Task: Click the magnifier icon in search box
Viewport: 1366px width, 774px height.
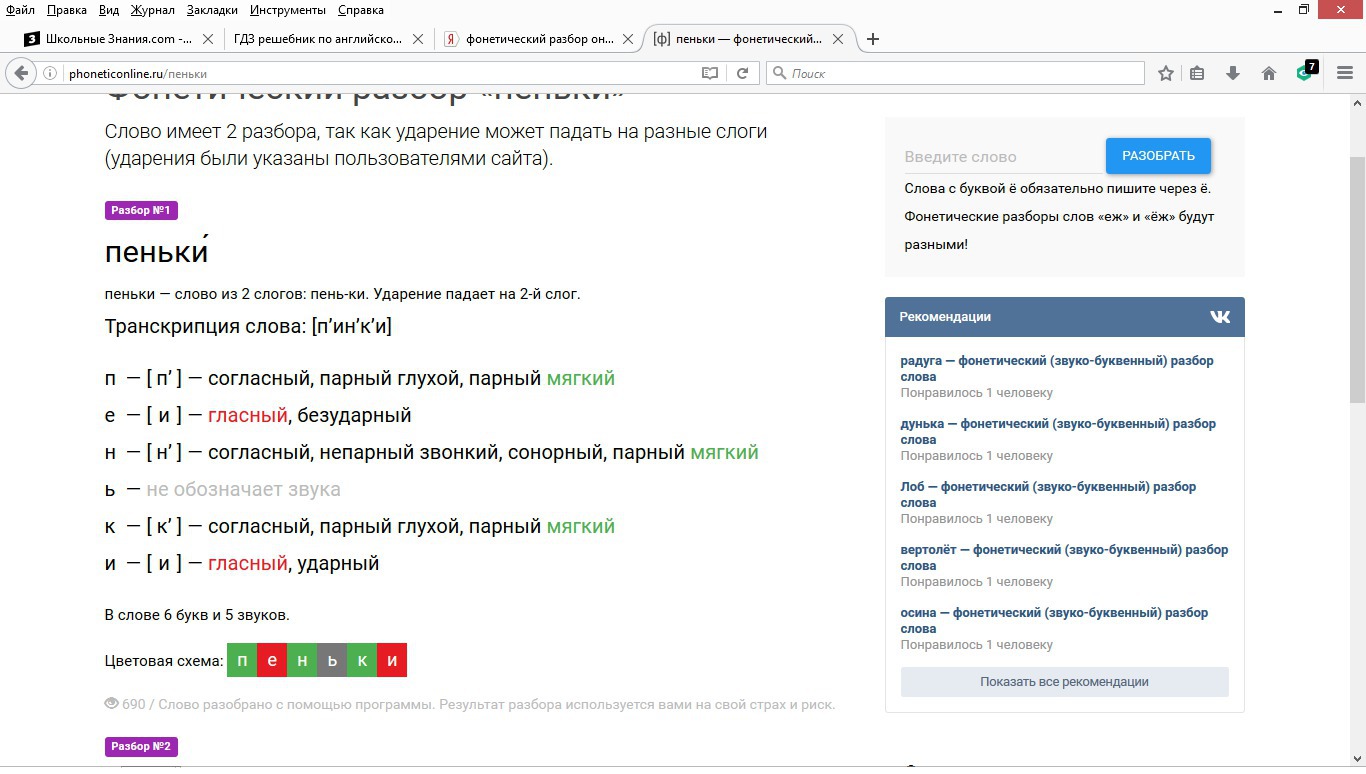Action: coord(779,73)
